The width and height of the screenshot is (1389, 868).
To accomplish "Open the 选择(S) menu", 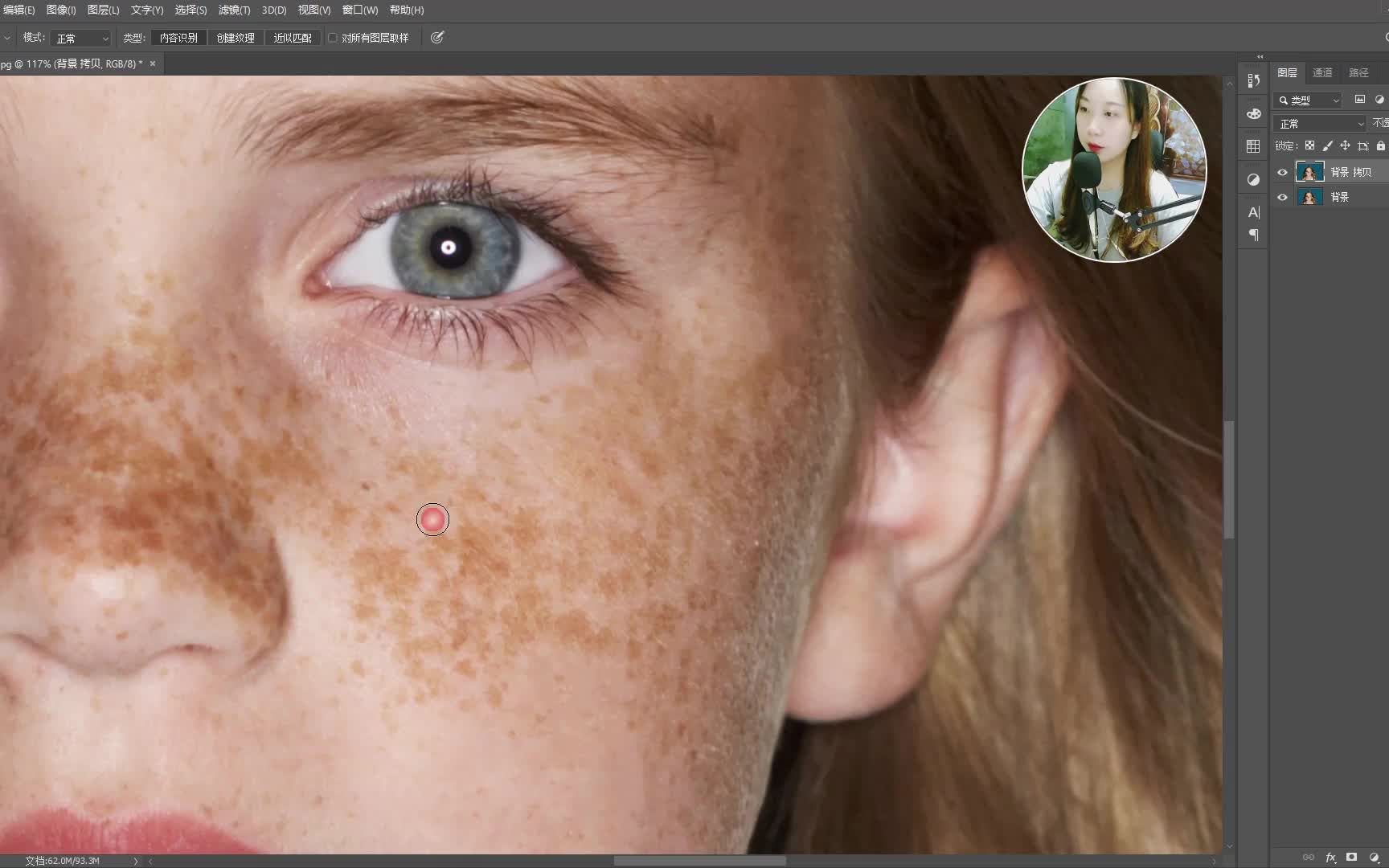I will [x=191, y=10].
